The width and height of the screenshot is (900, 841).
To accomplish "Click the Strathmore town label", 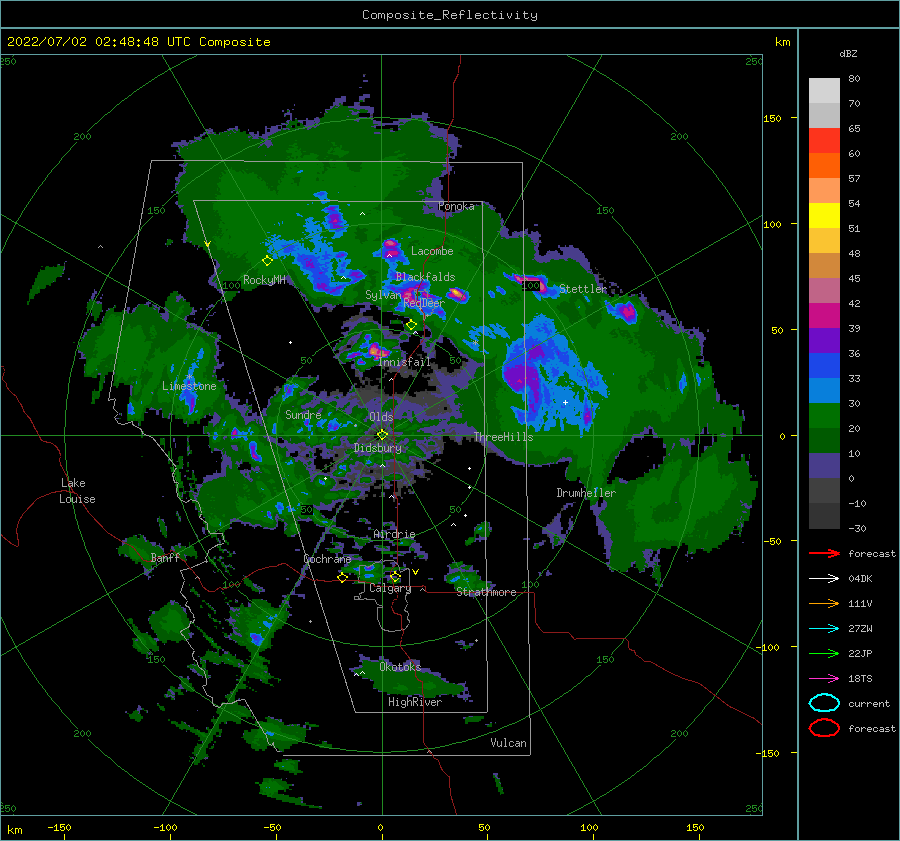I will (486, 592).
